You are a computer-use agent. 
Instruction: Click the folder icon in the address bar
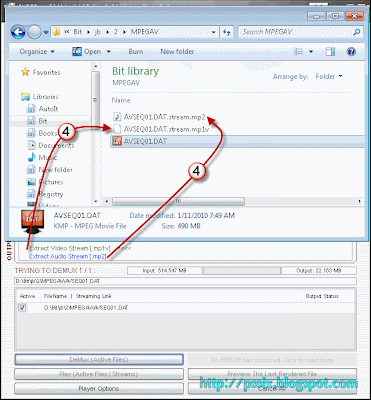[x=56, y=32]
